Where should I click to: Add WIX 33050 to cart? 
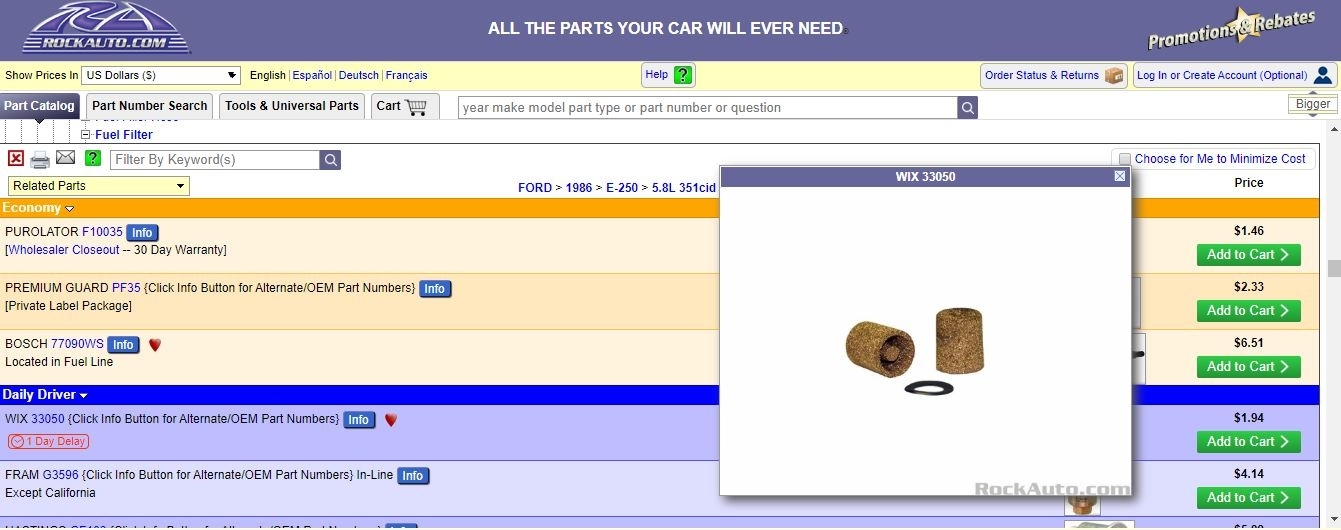pyautogui.click(x=1249, y=442)
